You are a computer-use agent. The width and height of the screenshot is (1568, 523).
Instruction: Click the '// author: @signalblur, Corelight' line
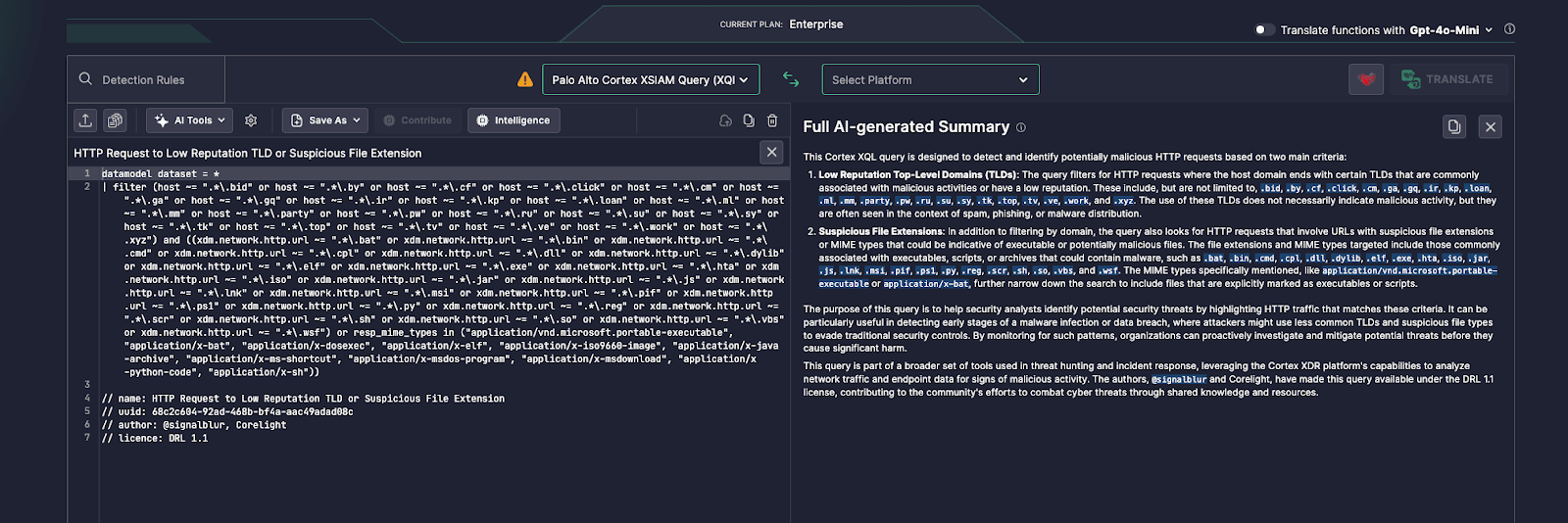(x=194, y=425)
